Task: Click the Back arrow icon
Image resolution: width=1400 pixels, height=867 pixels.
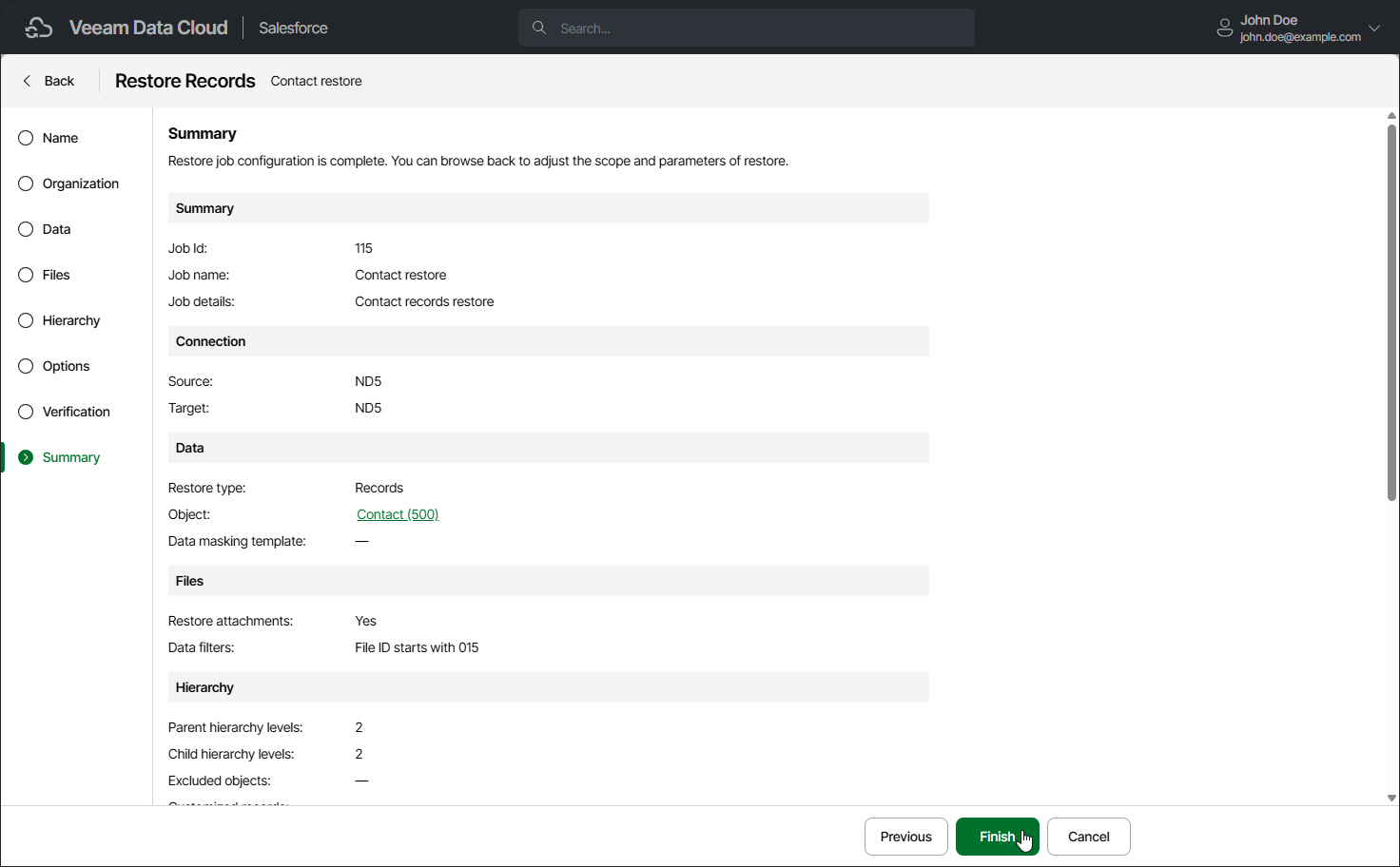Action: click(27, 81)
